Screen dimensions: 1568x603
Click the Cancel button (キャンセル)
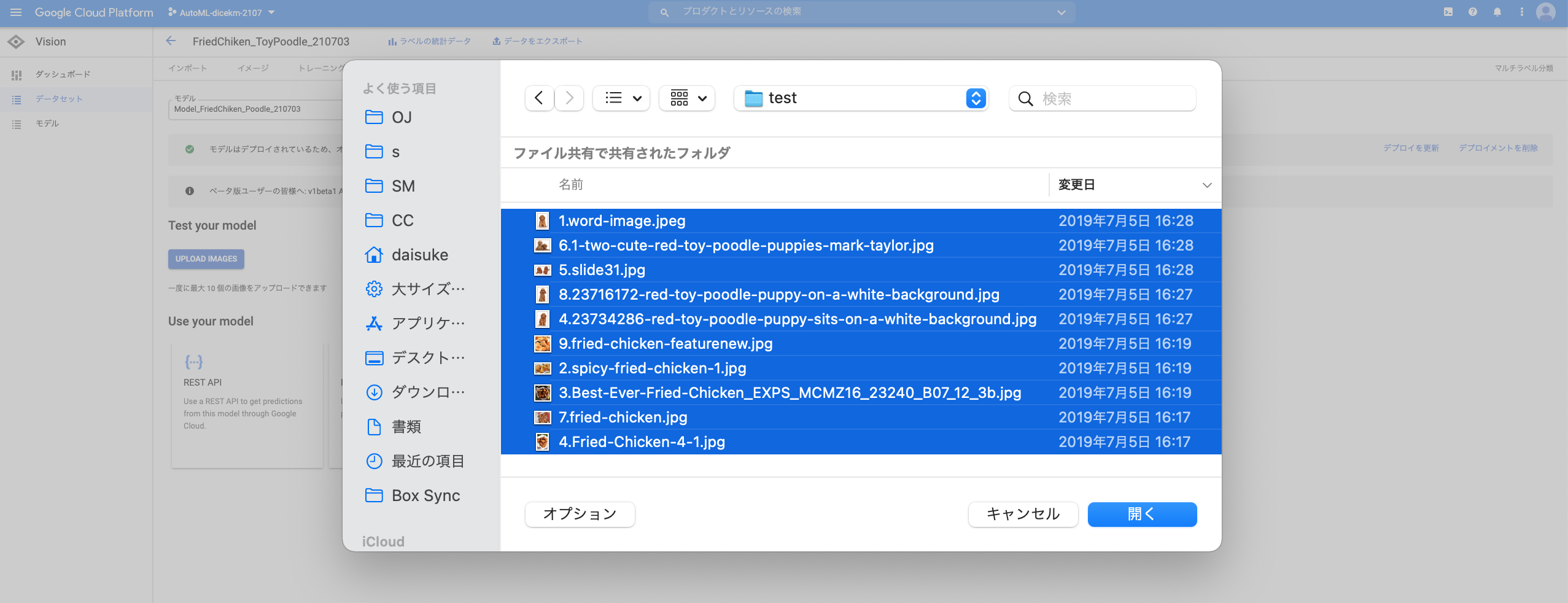(x=1023, y=514)
